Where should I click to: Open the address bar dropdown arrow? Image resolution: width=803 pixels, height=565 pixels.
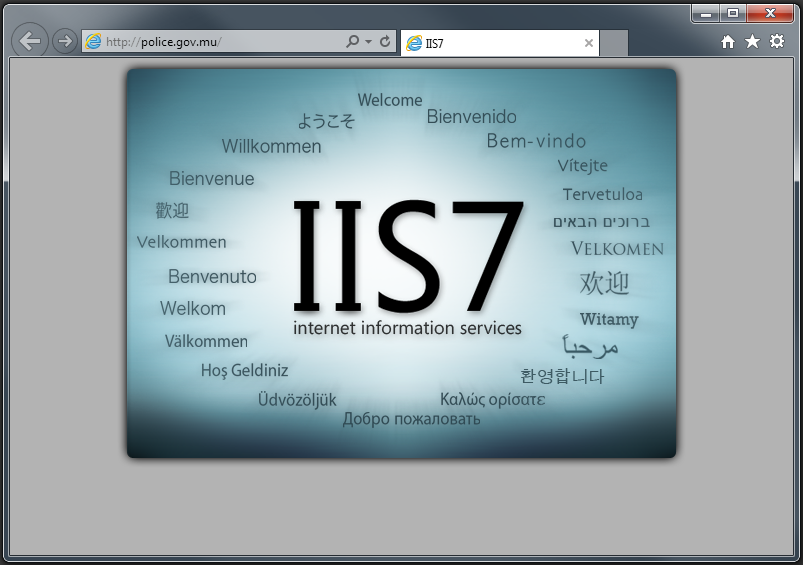pyautogui.click(x=369, y=41)
